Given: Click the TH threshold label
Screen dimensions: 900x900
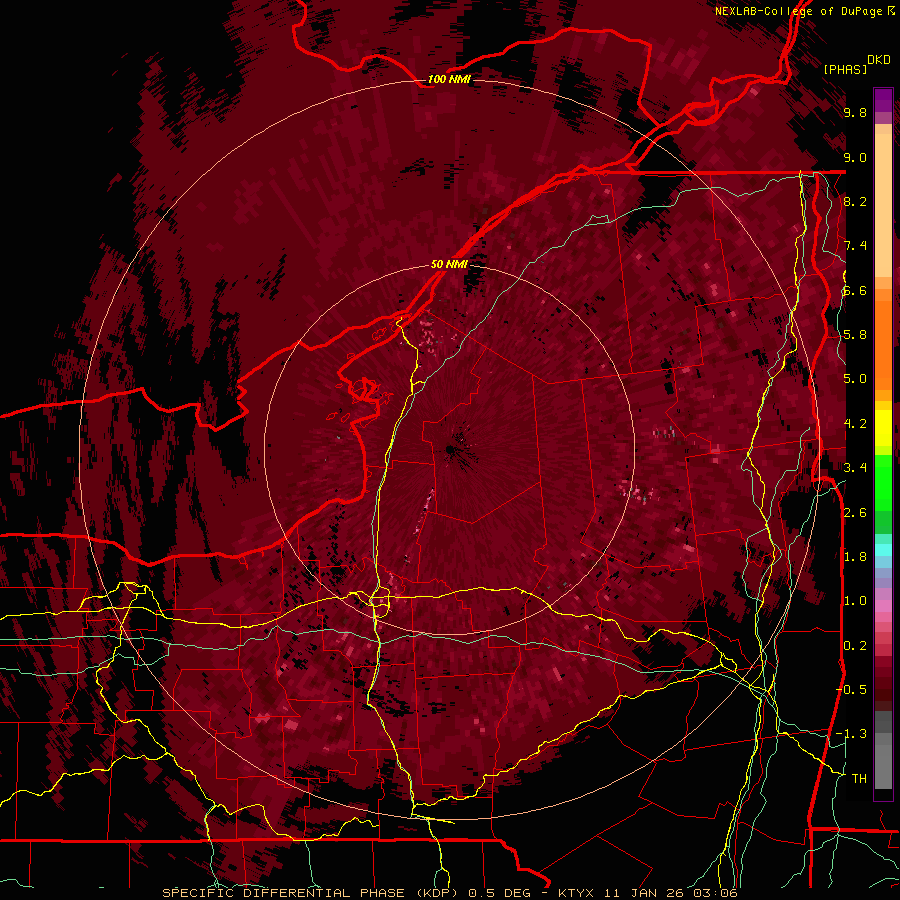Looking at the screenshot, I should [x=859, y=778].
